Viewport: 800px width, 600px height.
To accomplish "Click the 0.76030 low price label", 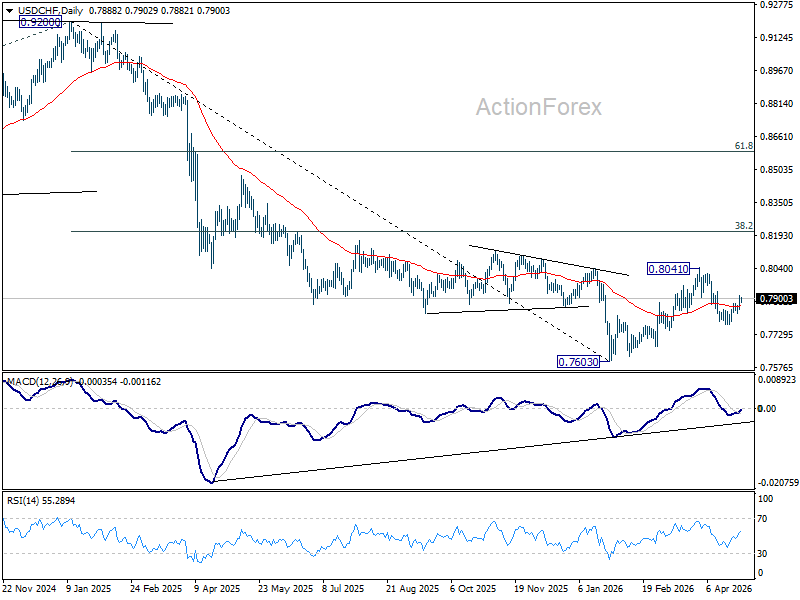I will click(578, 362).
